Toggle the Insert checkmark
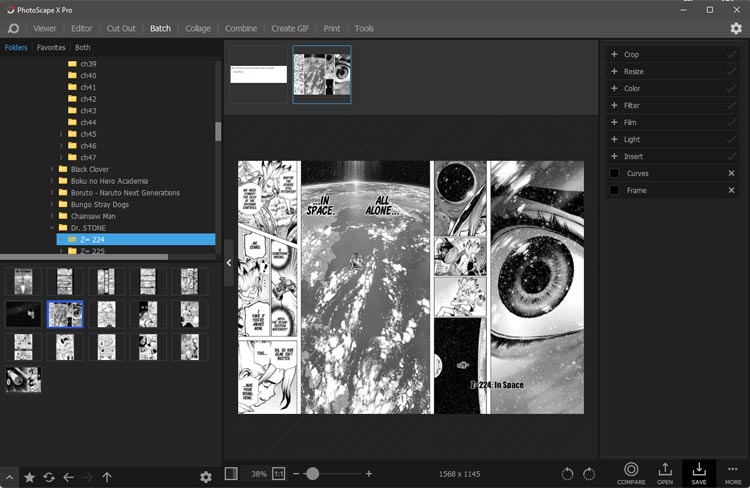This screenshot has width=750, height=488. point(731,156)
